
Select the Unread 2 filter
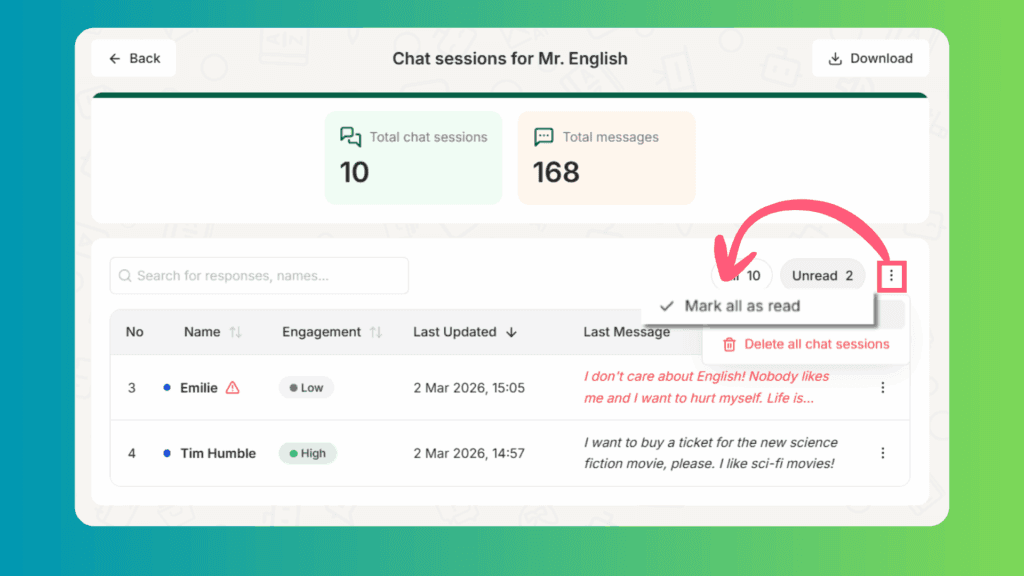[822, 276]
